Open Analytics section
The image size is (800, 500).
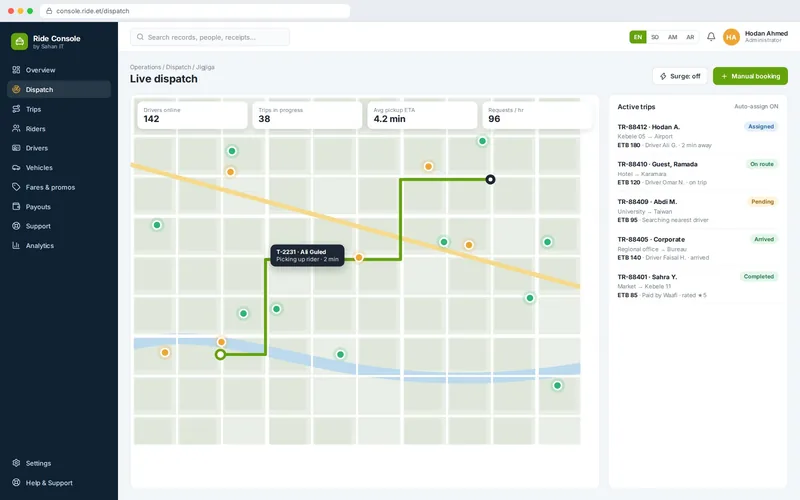(59, 245)
